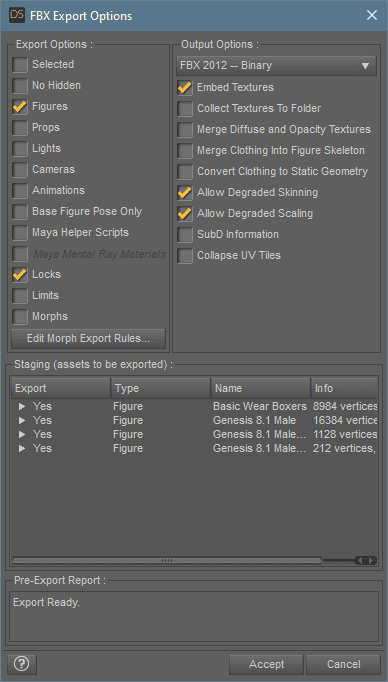Enable Collect Textures To Folder
Image resolution: width=388 pixels, height=682 pixels.
[185, 108]
